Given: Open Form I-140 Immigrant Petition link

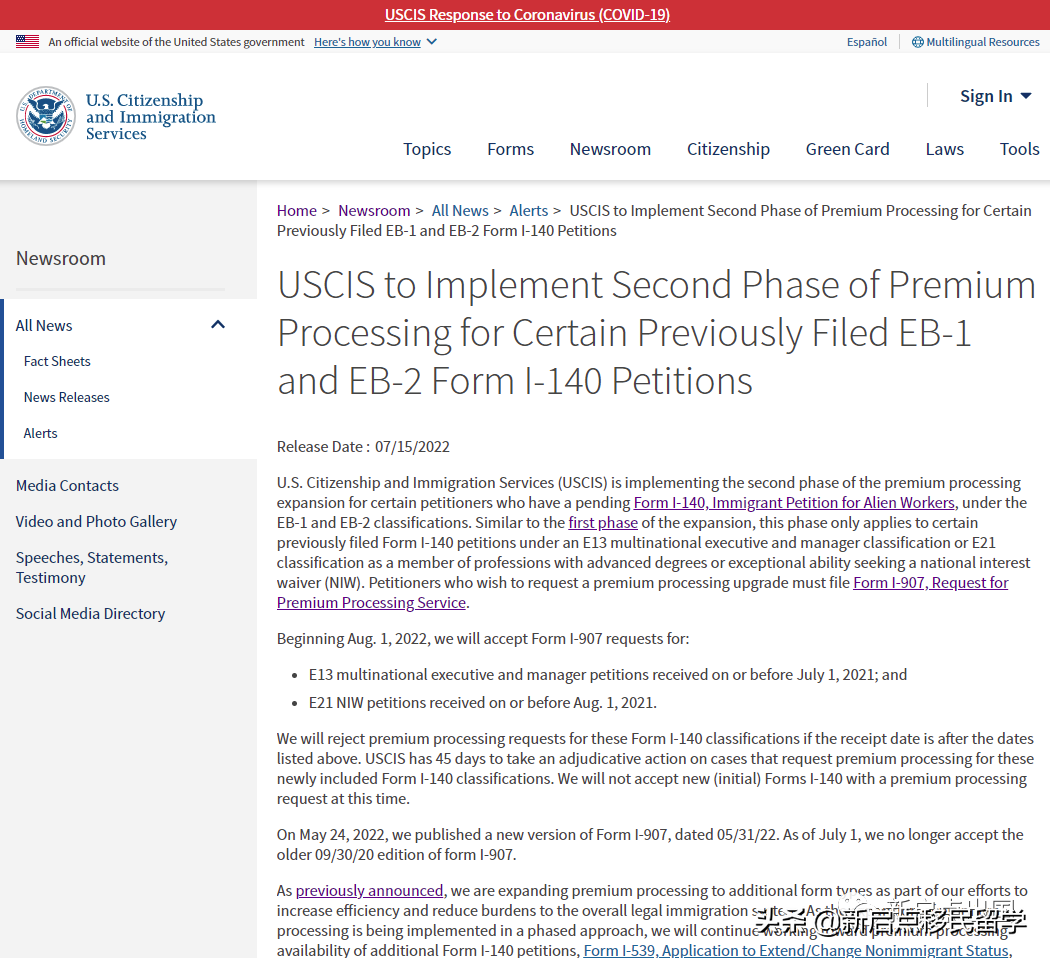Looking at the screenshot, I should coord(794,503).
